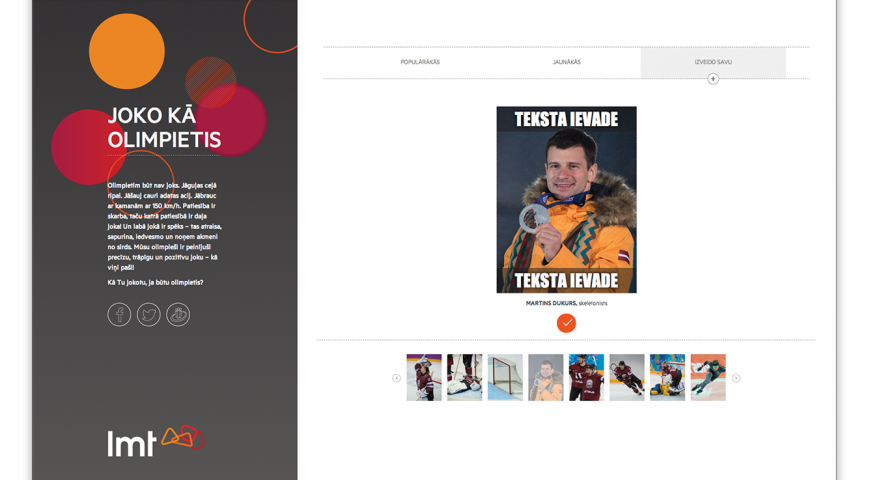870x480 pixels.
Task: Select the Izveido savu tab
Action: tap(713, 62)
